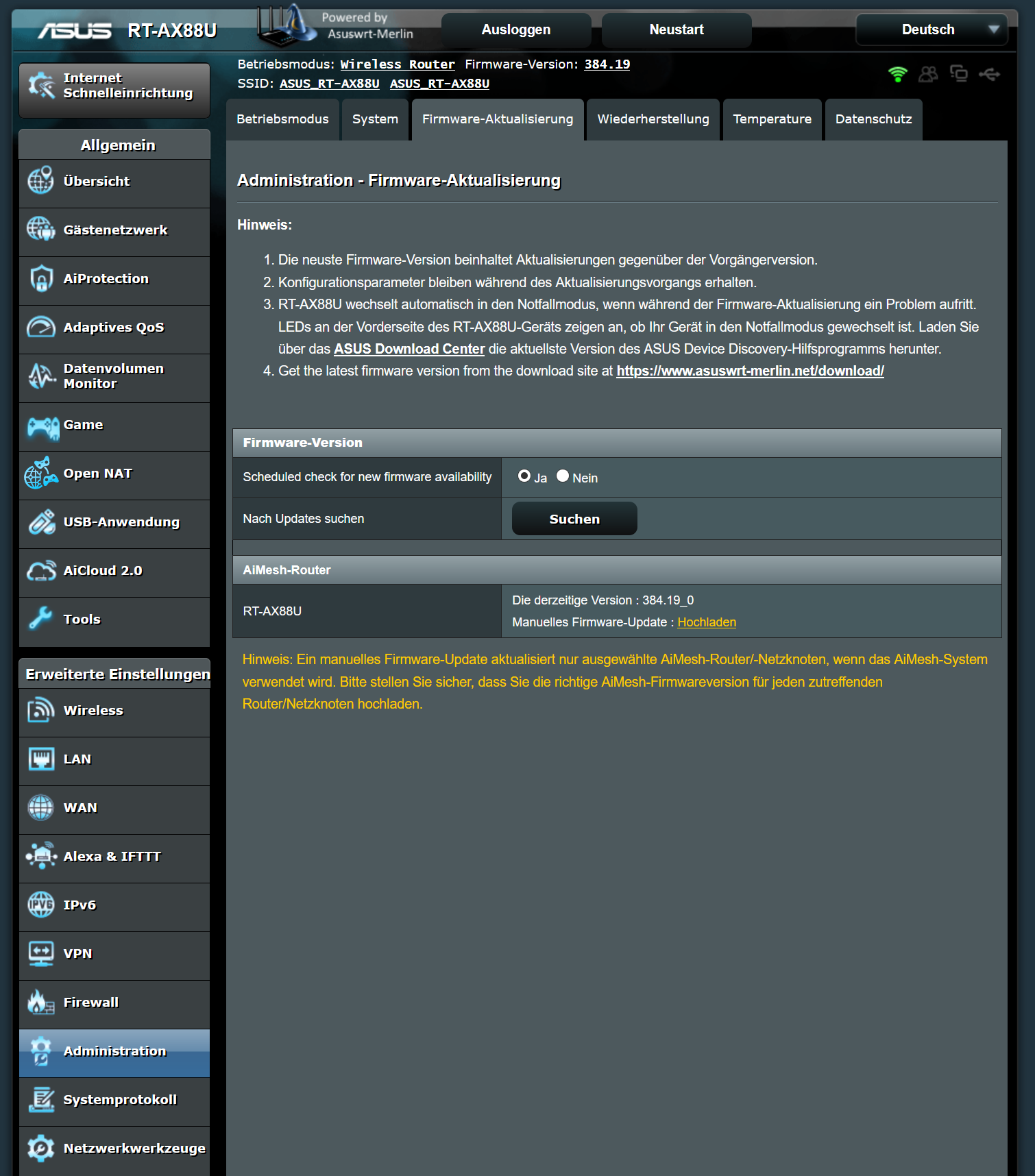This screenshot has width=1035, height=1176.
Task: Click the Alexa & IFTTT icon
Action: pos(41,856)
